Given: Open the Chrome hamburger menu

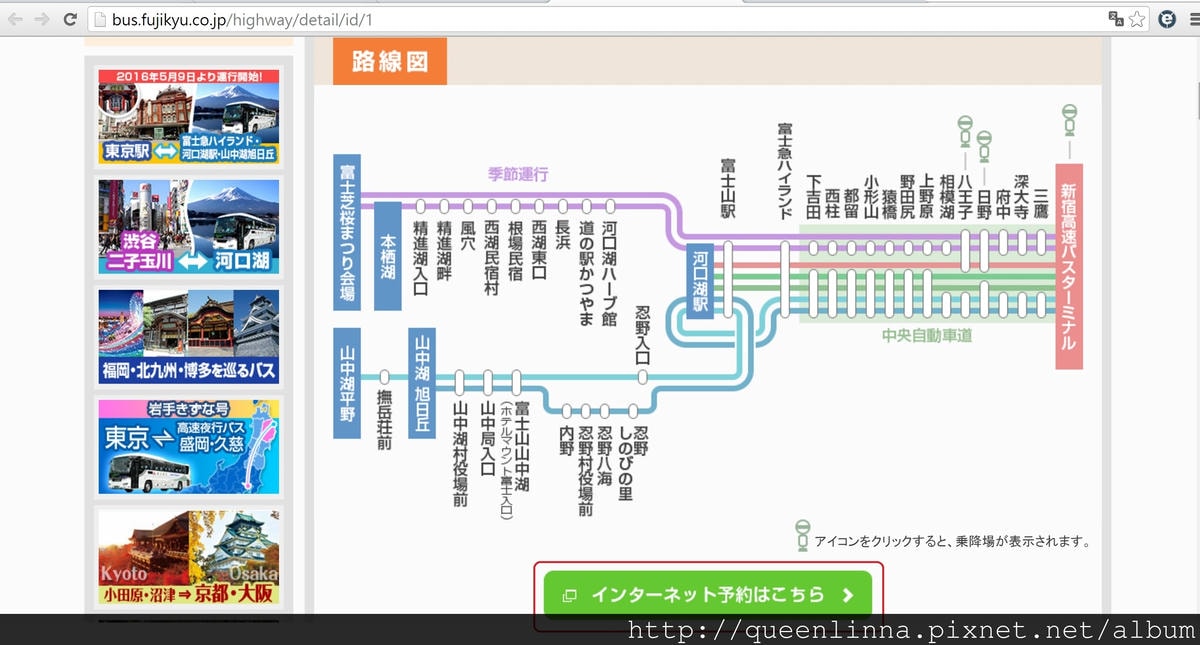Looking at the screenshot, I should pos(1192,18).
